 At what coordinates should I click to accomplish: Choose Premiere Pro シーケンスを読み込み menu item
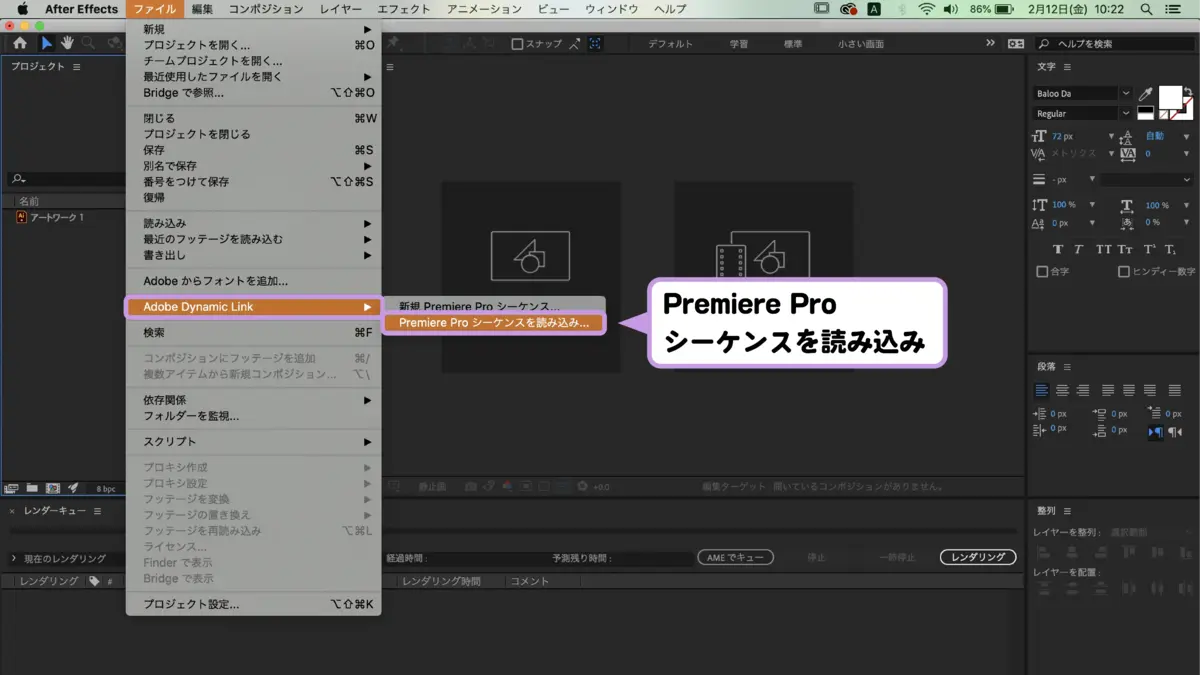(494, 323)
